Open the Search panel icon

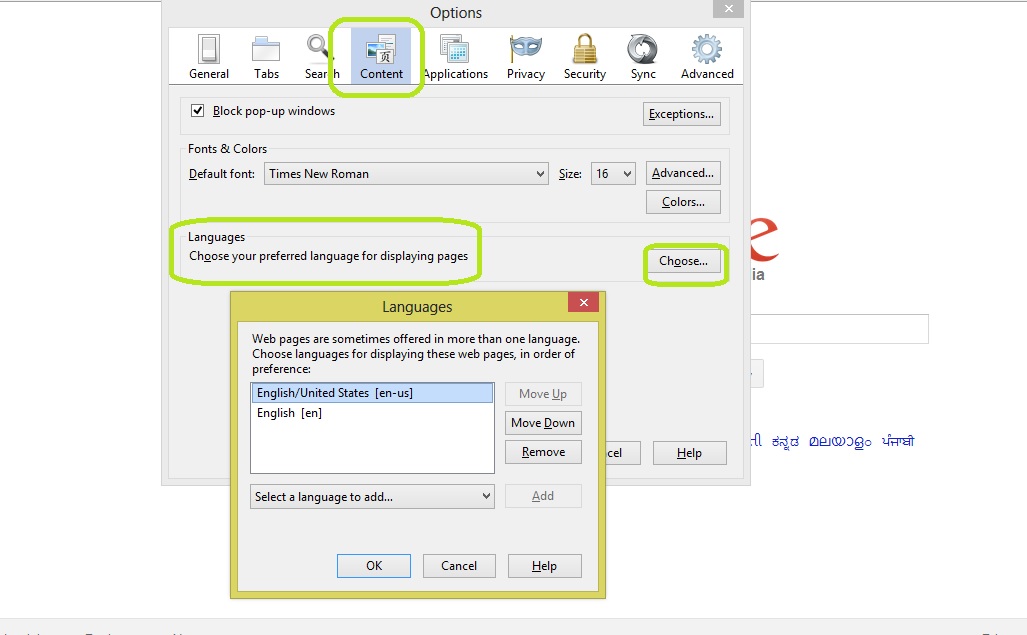coord(320,55)
